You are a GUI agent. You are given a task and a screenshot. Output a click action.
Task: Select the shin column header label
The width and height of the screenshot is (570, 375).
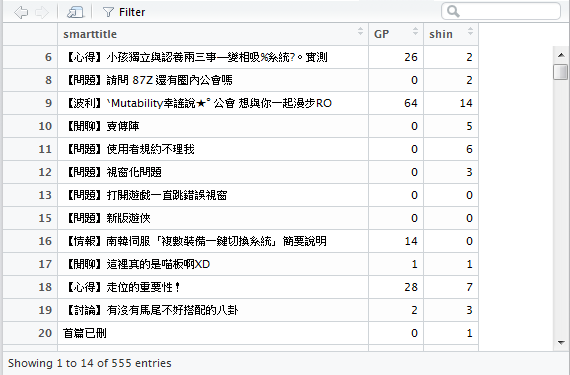pos(441,34)
